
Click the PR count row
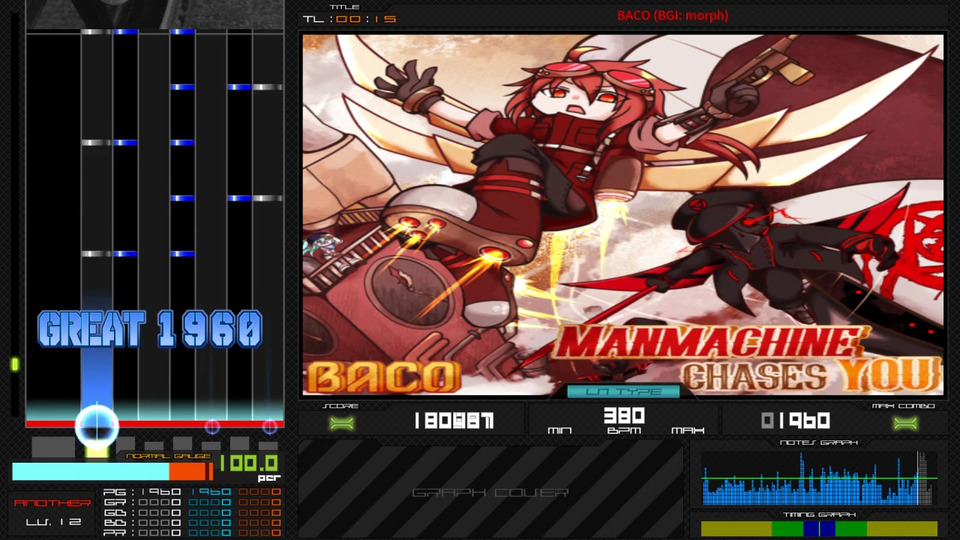click(x=192, y=533)
